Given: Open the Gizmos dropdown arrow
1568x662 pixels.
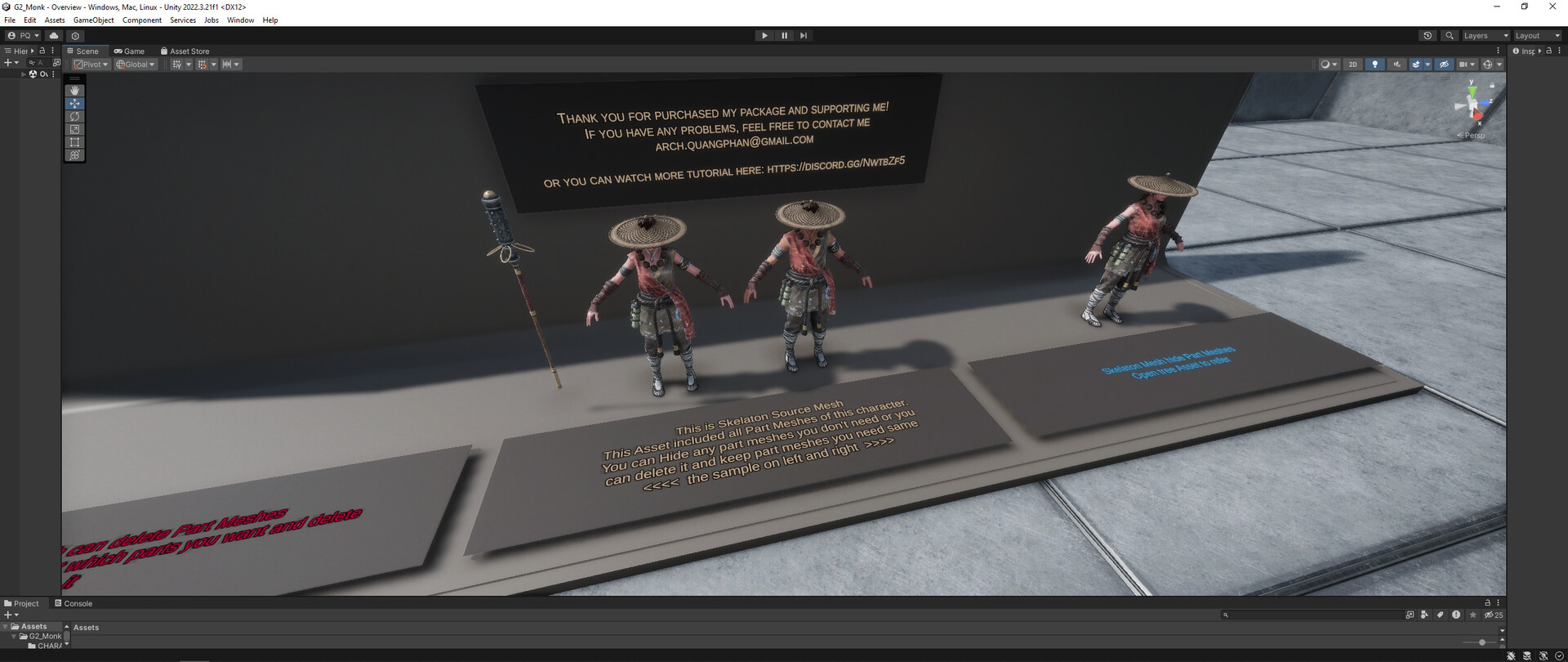Looking at the screenshot, I should (x=1499, y=65).
